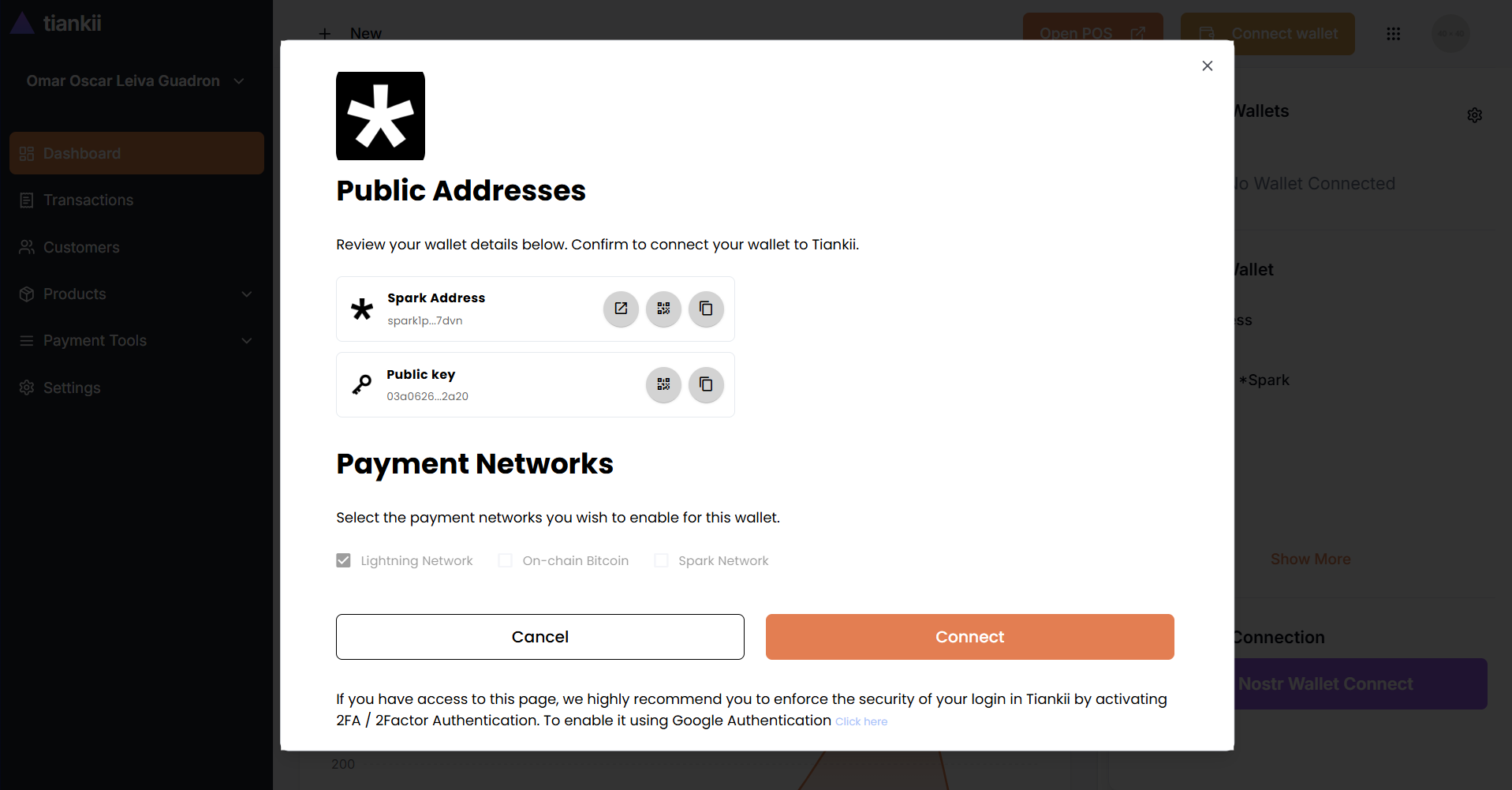Follow the 2FA 'Click here' link

(861, 721)
